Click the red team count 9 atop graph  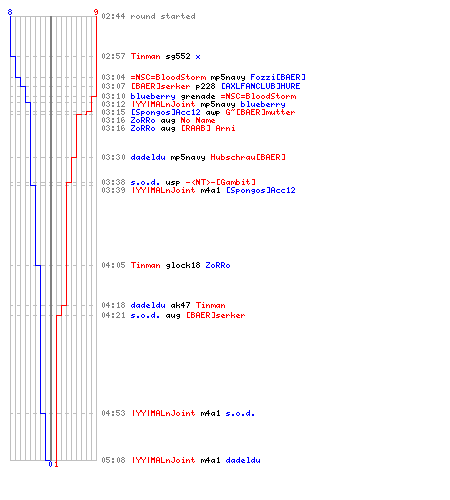coord(96,12)
